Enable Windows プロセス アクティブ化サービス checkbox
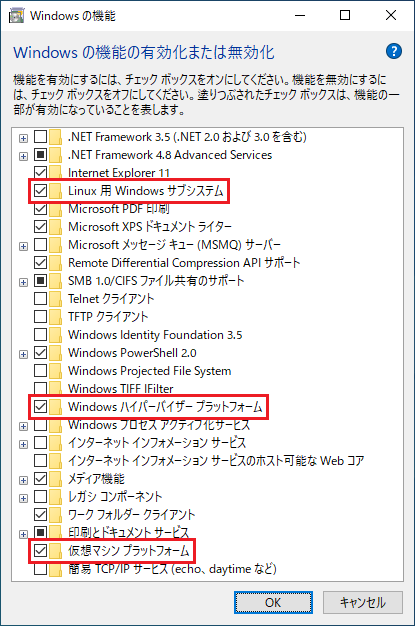 40,425
